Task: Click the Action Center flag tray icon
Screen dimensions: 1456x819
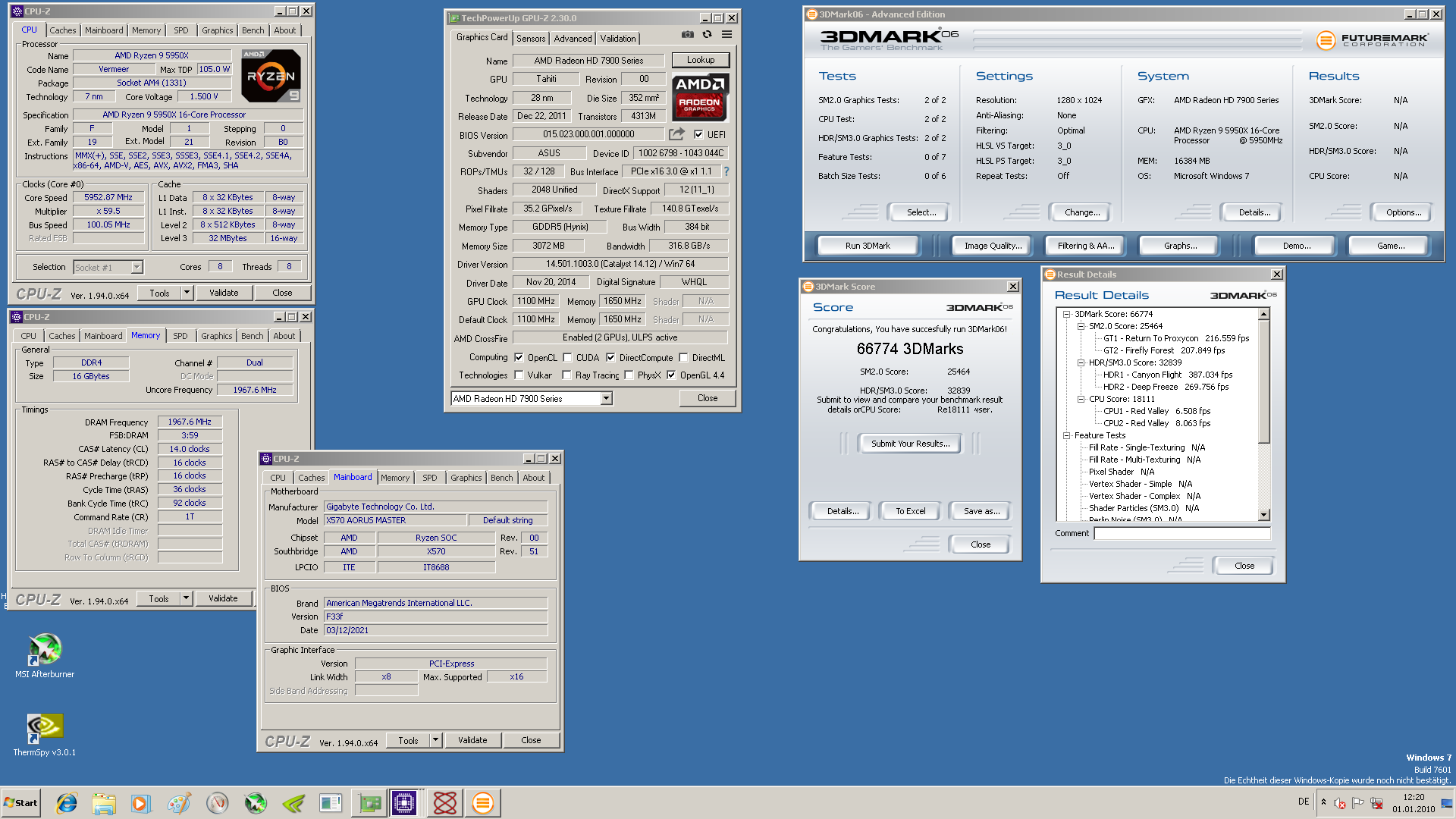Action: click(1357, 803)
